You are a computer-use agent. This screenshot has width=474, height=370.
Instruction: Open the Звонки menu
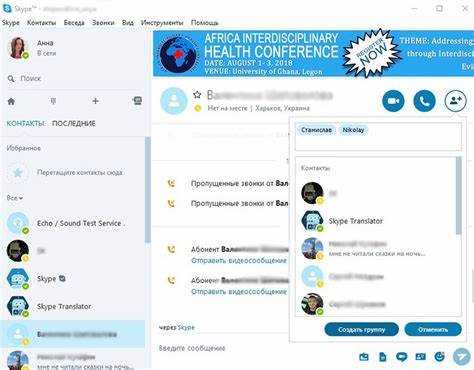click(x=103, y=23)
